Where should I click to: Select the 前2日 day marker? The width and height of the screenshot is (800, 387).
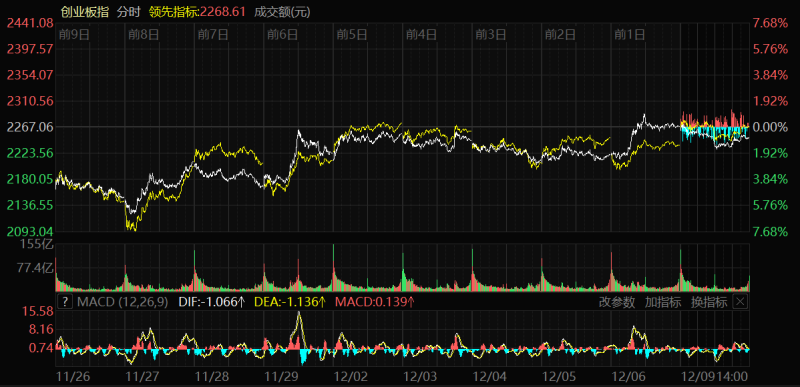[560, 35]
